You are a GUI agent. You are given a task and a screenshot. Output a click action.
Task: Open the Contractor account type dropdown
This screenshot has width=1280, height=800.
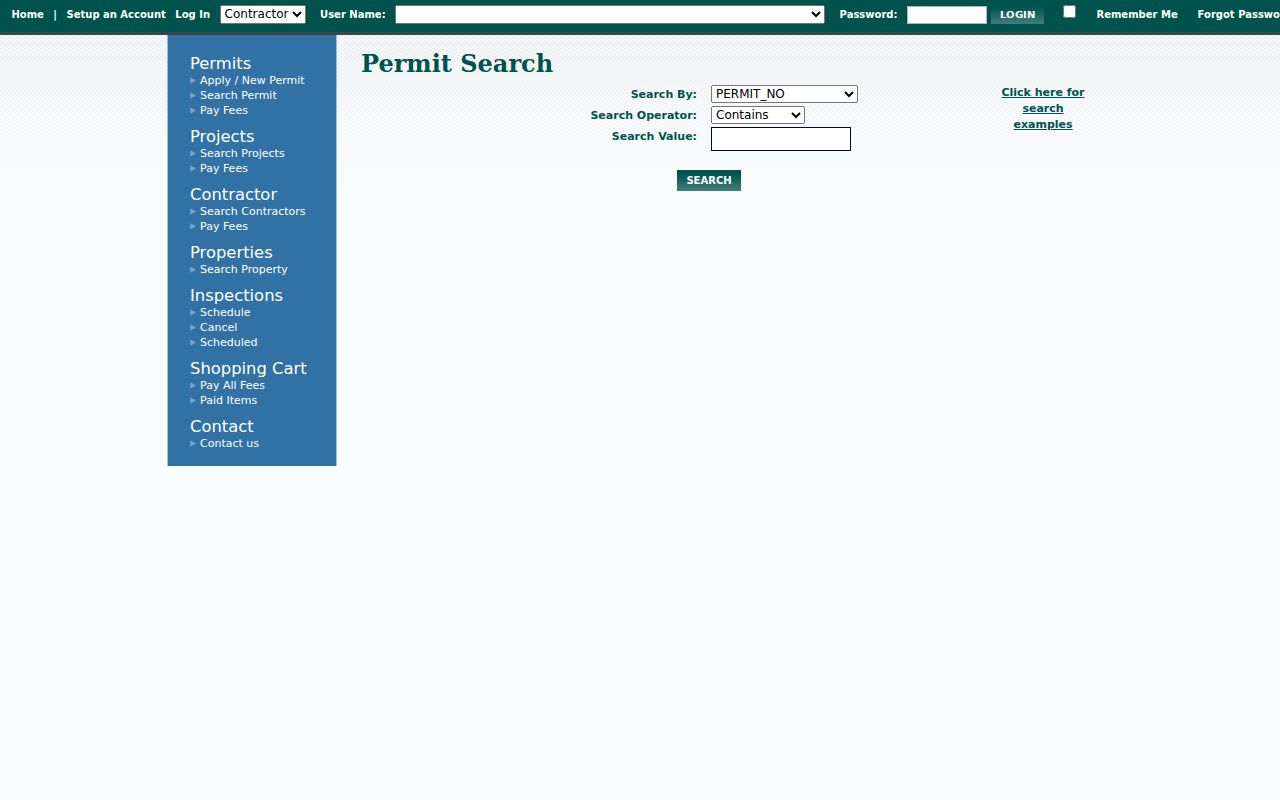click(x=263, y=14)
